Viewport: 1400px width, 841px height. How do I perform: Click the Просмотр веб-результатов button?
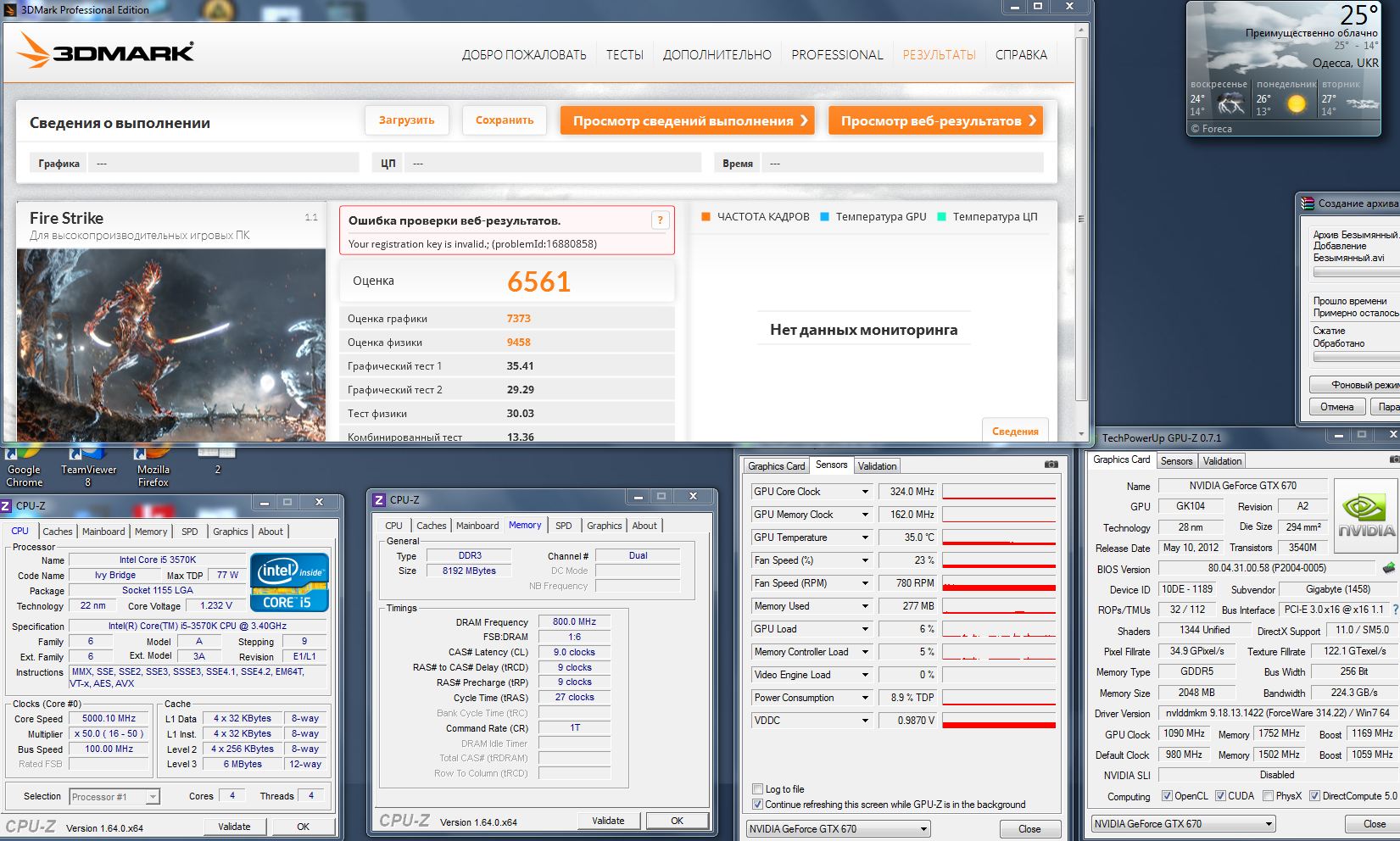pos(935,120)
